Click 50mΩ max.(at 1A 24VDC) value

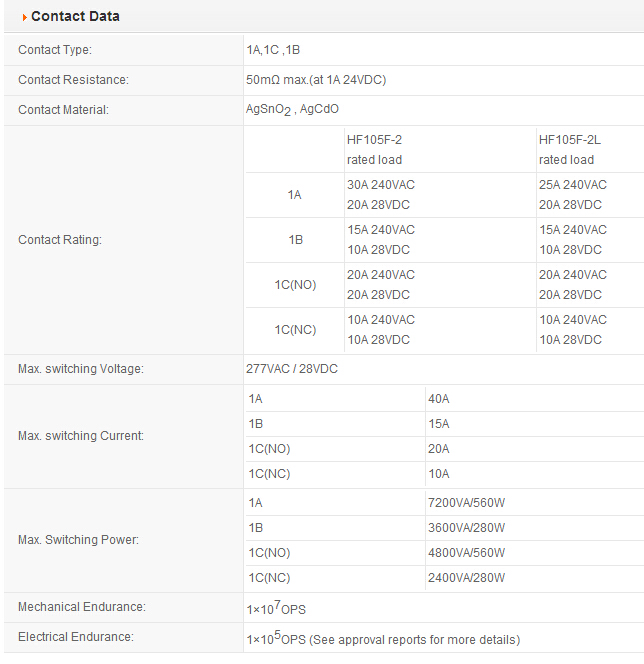(316, 80)
